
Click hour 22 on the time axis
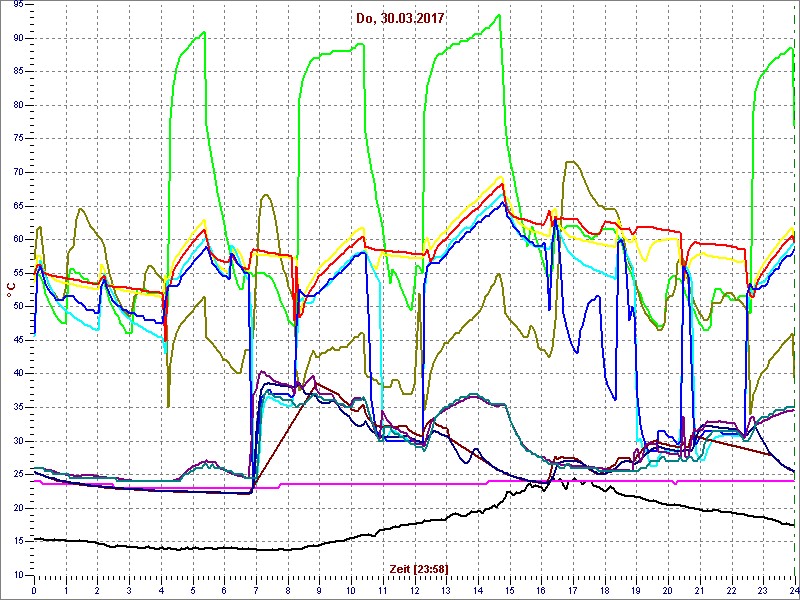[732, 590]
